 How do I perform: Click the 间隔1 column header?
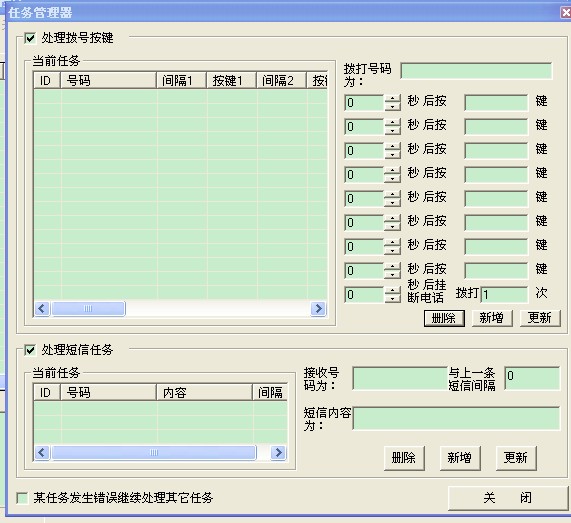pyautogui.click(x=181, y=80)
